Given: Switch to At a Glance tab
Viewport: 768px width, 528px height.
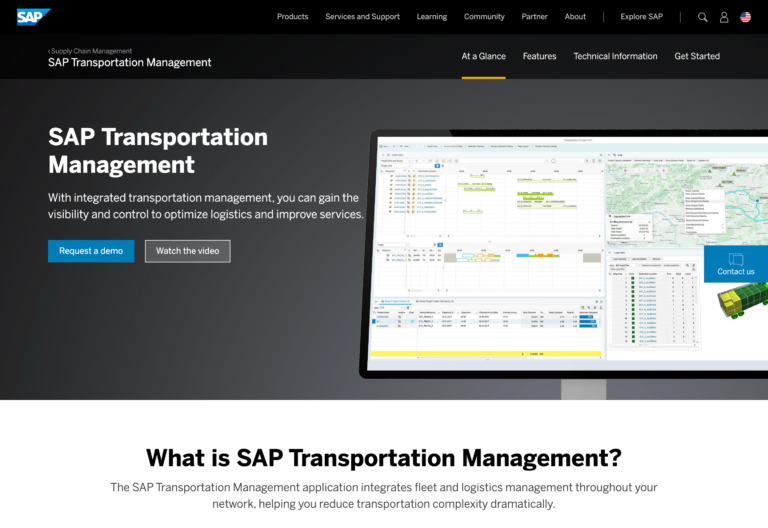Looking at the screenshot, I should click(x=483, y=56).
